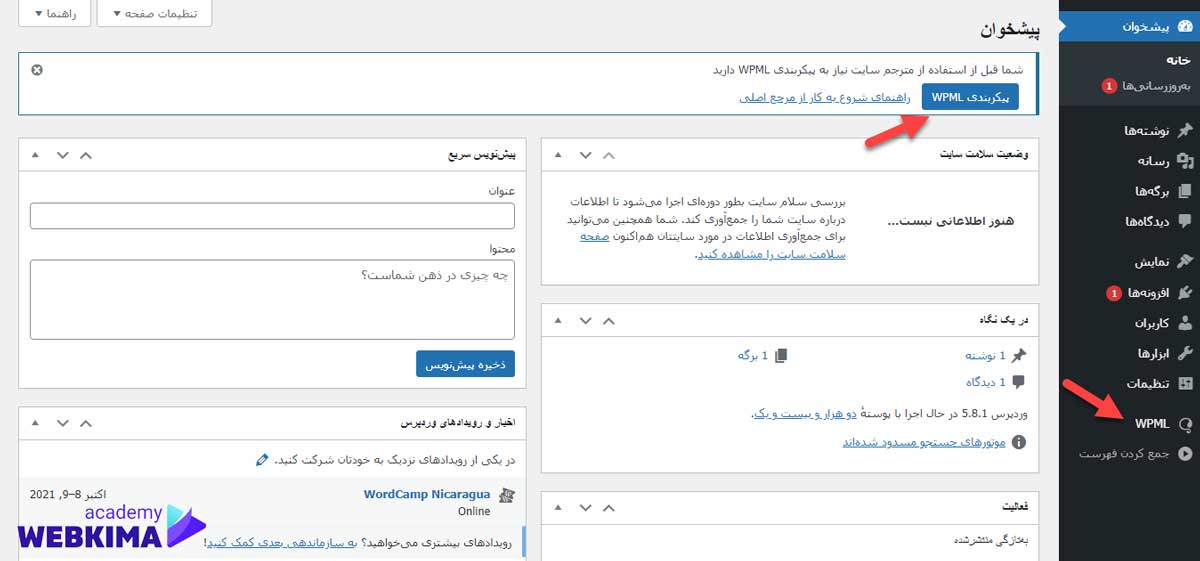The width and height of the screenshot is (1200, 561).
Task: Click the comments bubble sidebar icon
Action: 1185,221
